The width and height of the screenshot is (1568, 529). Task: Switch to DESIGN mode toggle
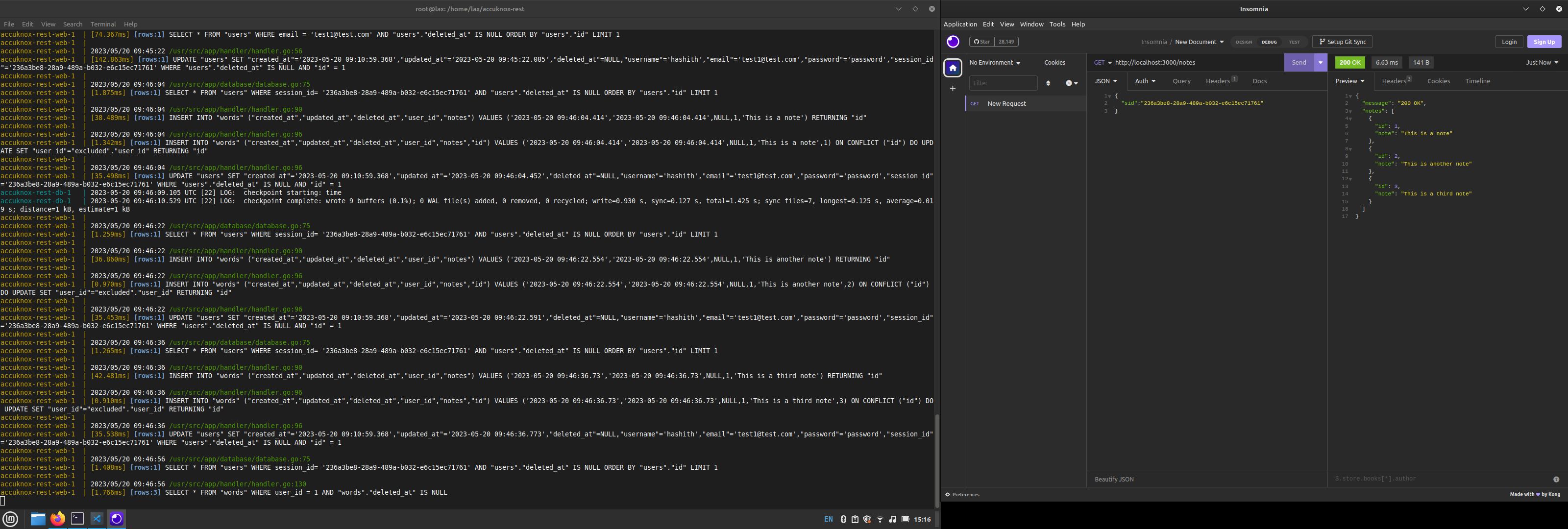(1244, 42)
